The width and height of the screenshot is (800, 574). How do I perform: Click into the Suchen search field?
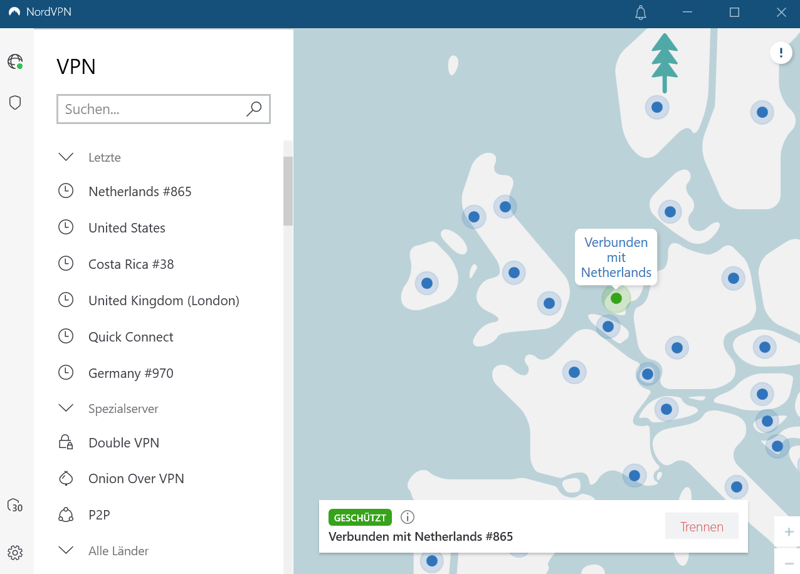(150, 109)
